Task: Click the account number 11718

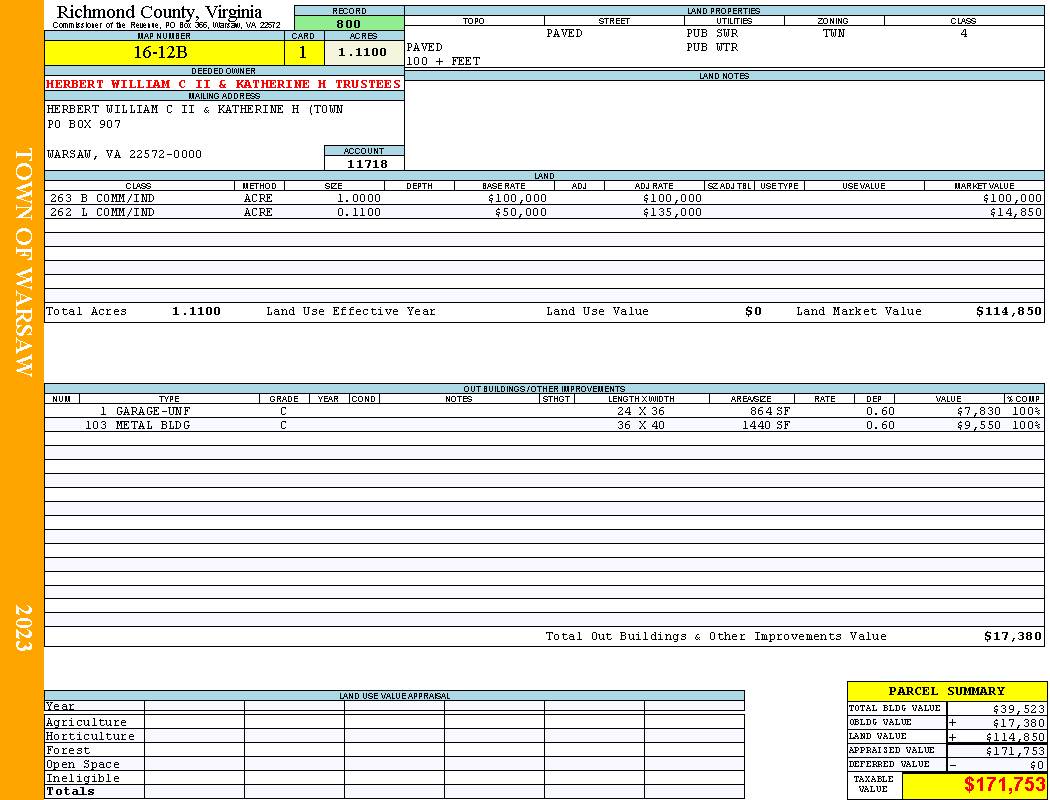Action: [x=366, y=163]
